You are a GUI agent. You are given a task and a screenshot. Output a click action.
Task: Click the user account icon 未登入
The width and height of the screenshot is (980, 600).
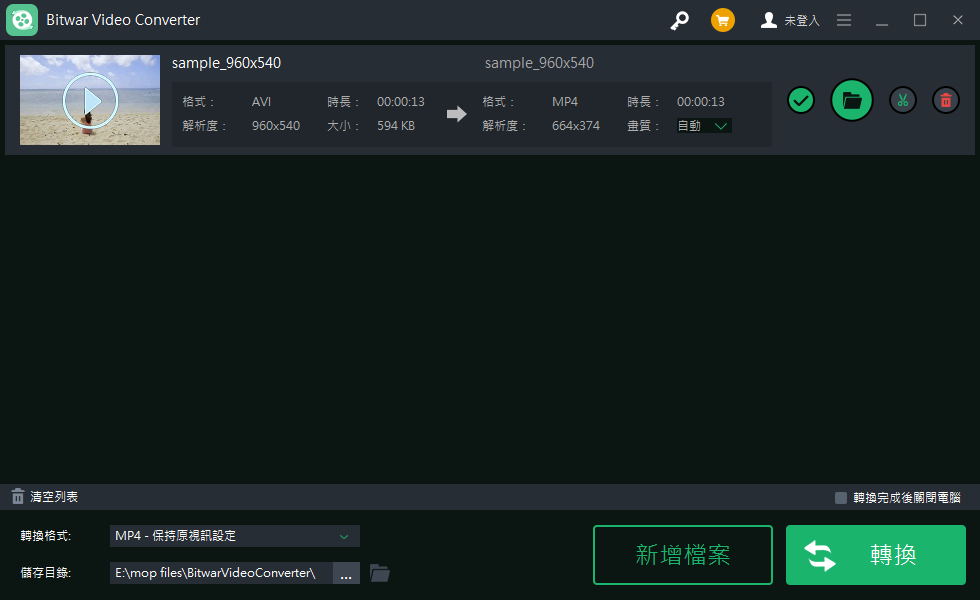789,21
